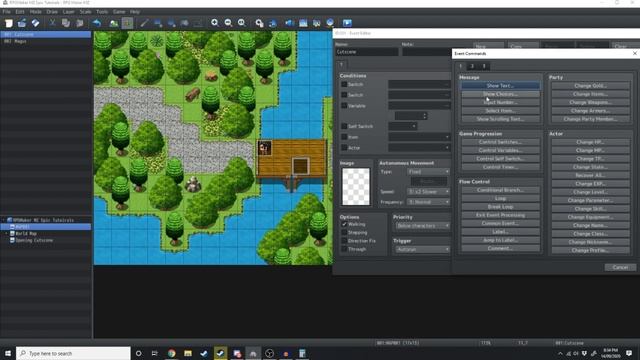The image size is (640, 360).
Task: Switch to Event editing mode icon
Action: (127, 23)
